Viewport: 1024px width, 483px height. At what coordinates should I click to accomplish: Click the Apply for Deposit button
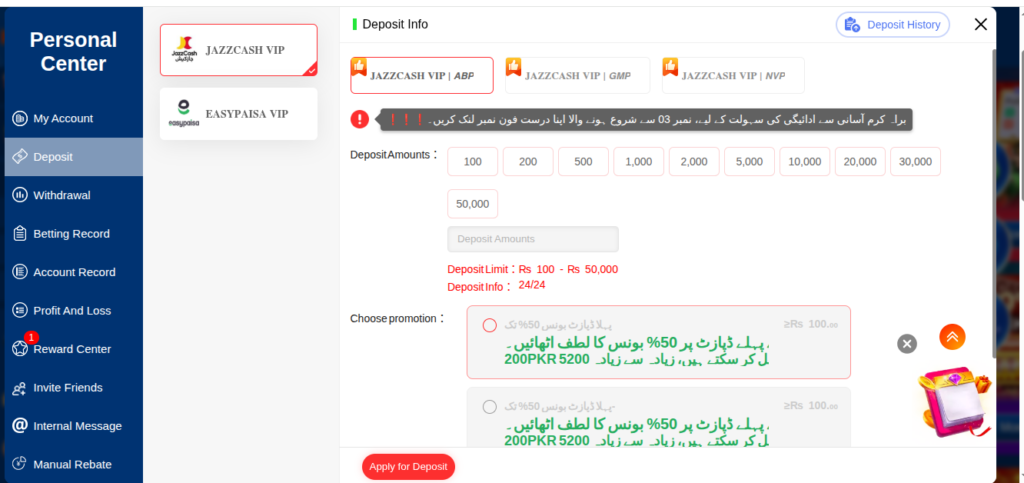[x=408, y=467]
